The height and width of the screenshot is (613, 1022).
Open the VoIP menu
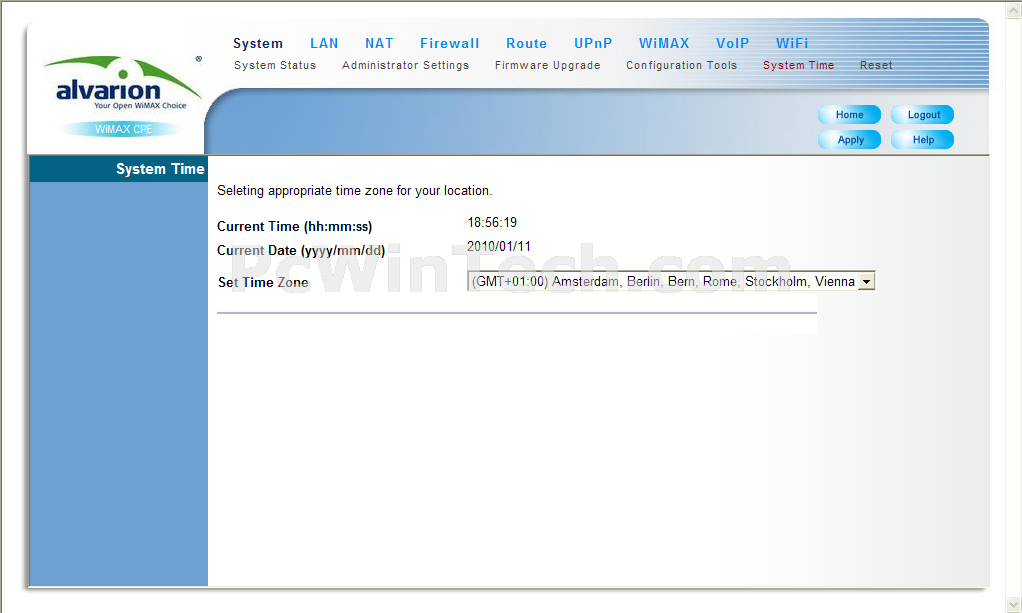point(733,43)
